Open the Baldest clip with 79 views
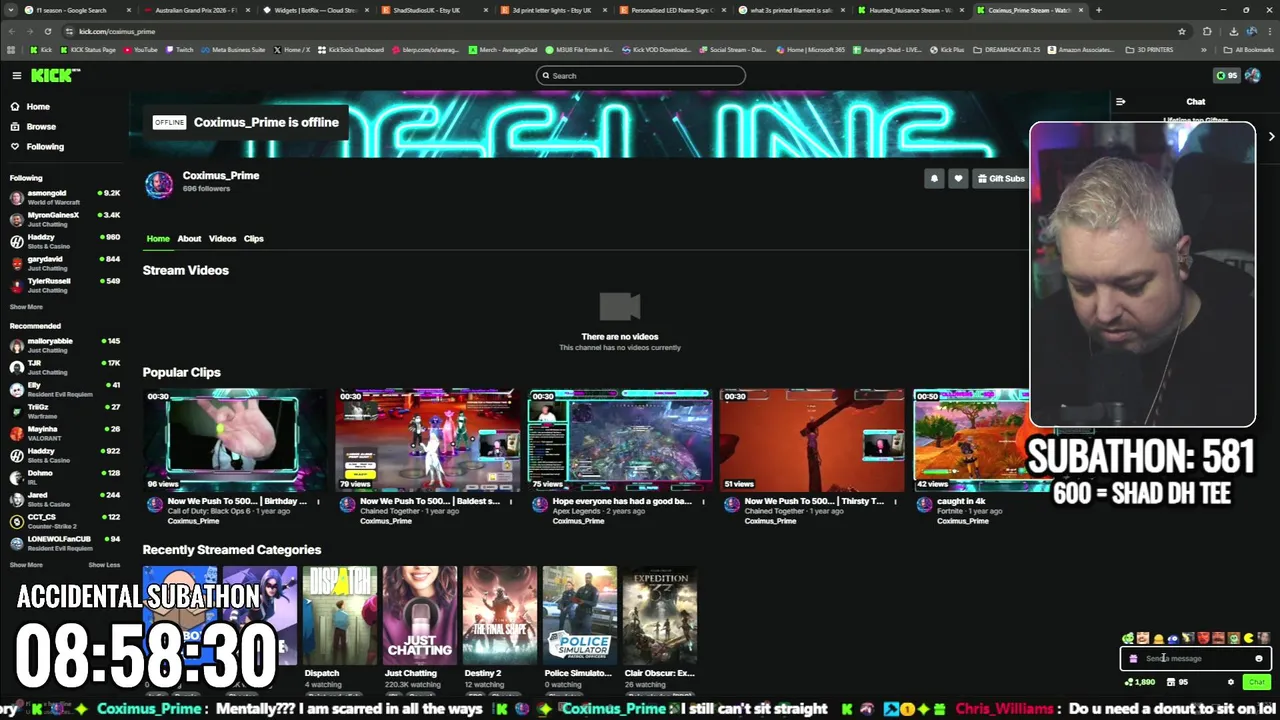This screenshot has height=720, width=1280. pos(427,440)
